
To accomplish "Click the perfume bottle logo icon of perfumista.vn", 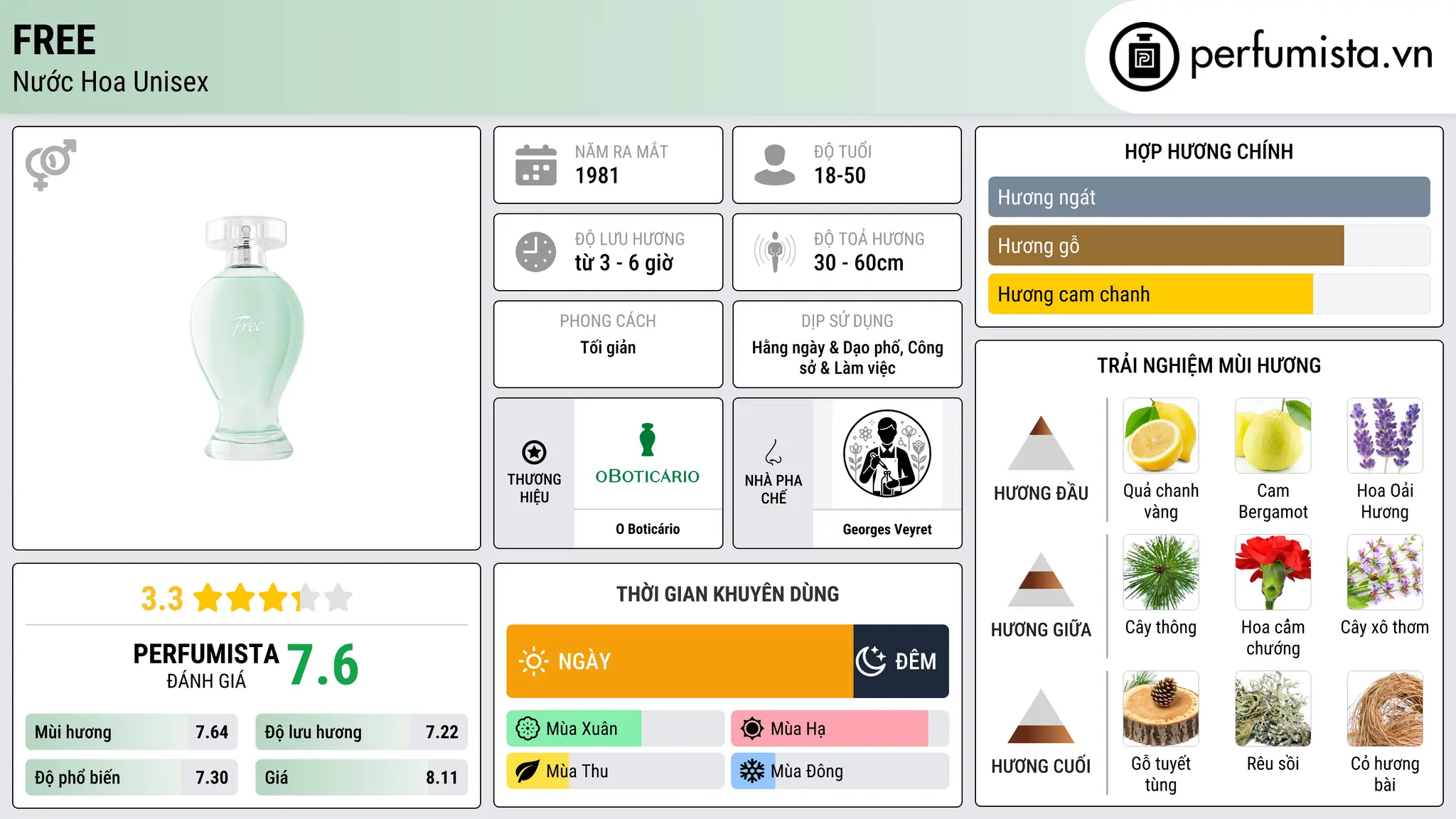I will [x=1144, y=57].
